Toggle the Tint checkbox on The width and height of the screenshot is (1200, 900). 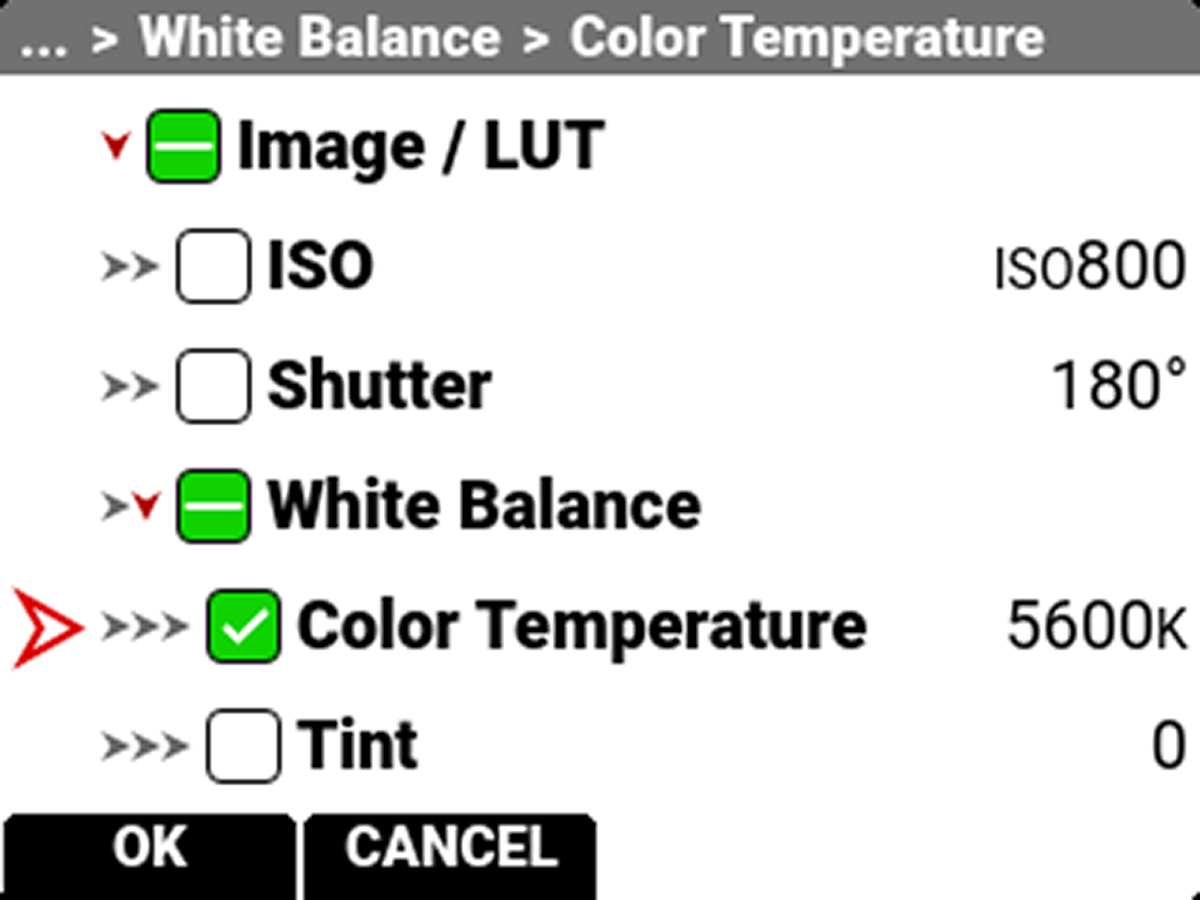coord(245,742)
